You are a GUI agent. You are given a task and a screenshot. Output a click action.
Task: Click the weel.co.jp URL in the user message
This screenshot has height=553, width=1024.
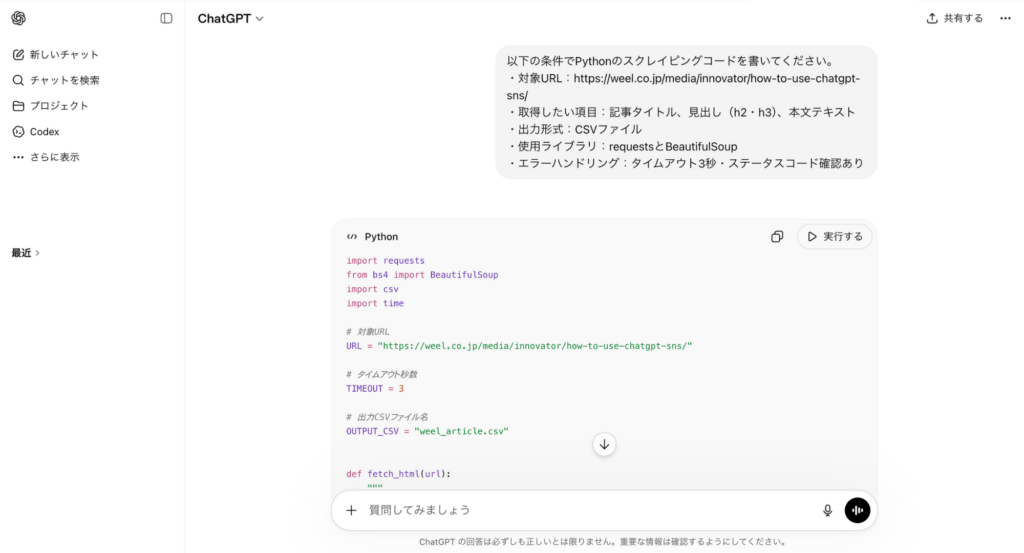684,87
